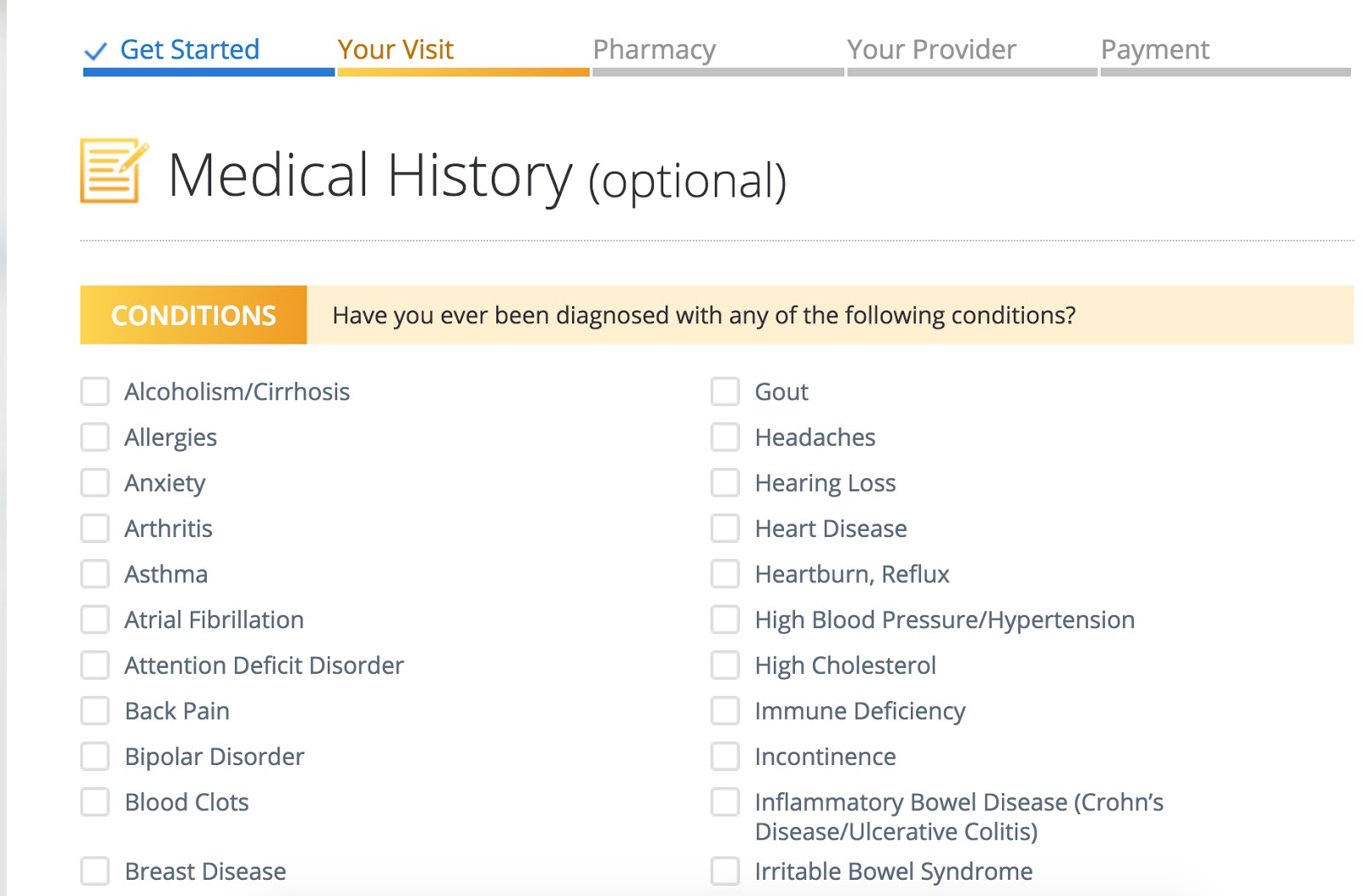Check the Inflammatory Bowel Disease box
Viewport: 1362px width, 896px height.
click(x=725, y=802)
